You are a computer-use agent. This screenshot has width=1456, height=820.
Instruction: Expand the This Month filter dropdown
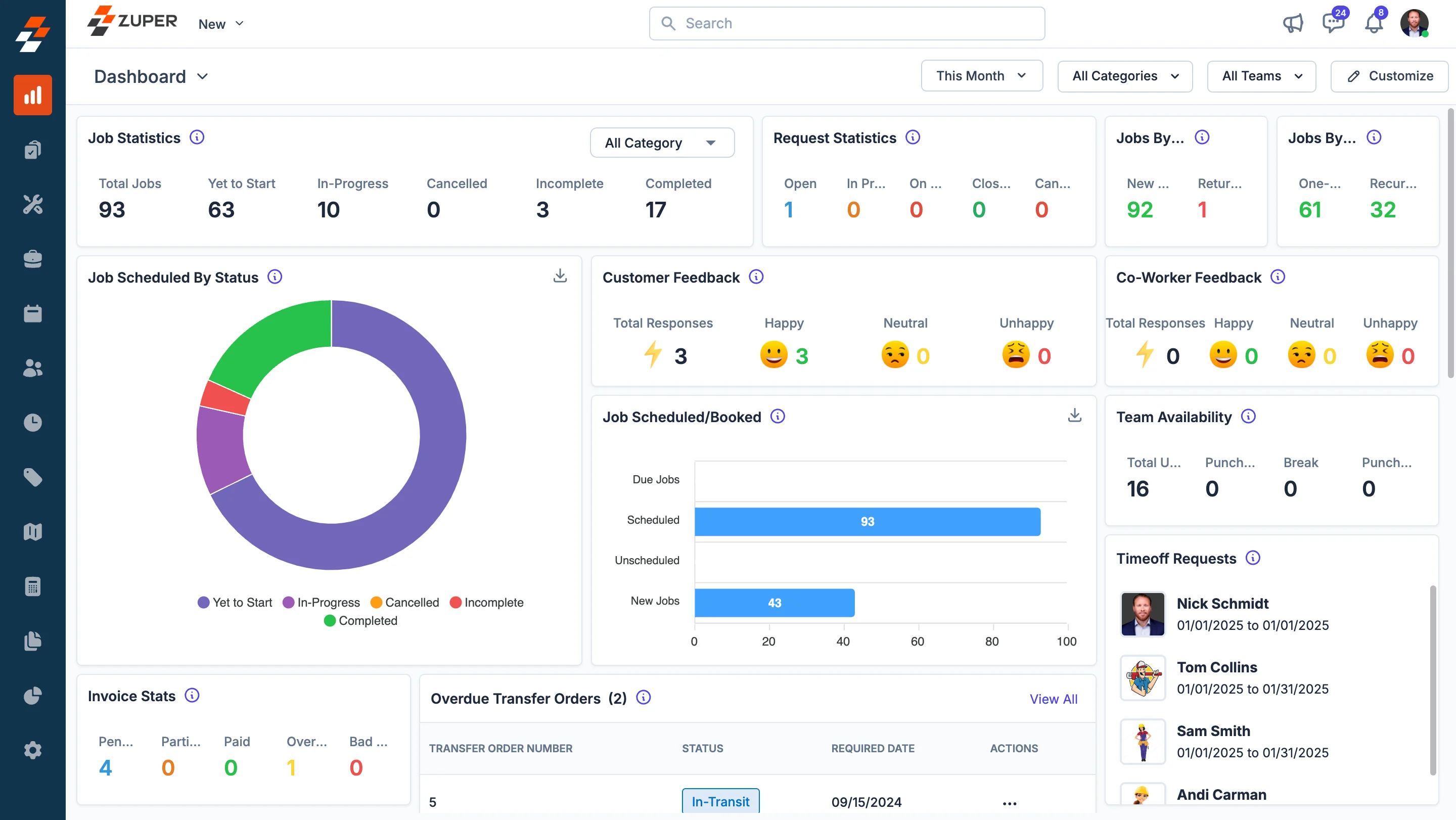point(982,76)
